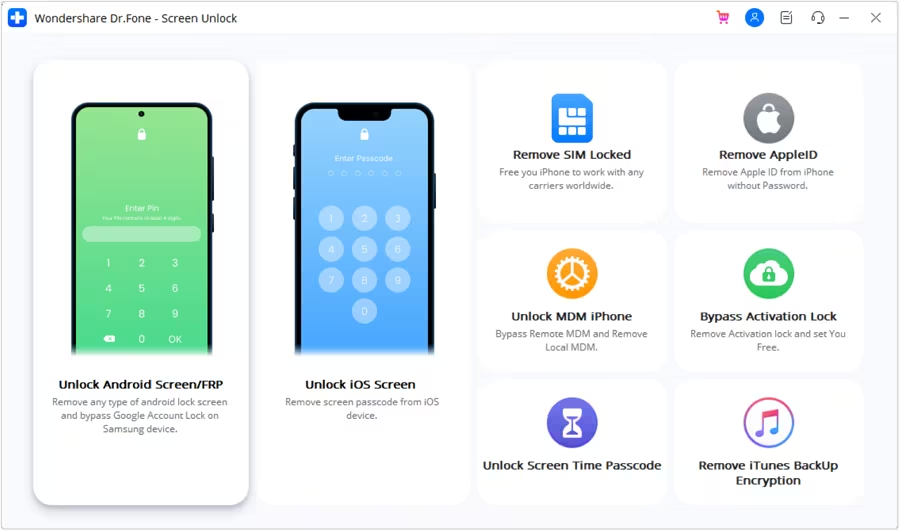Click the hourglass Screen Time Passcode icon
Viewport: 900px width, 531px height.
tap(572, 423)
